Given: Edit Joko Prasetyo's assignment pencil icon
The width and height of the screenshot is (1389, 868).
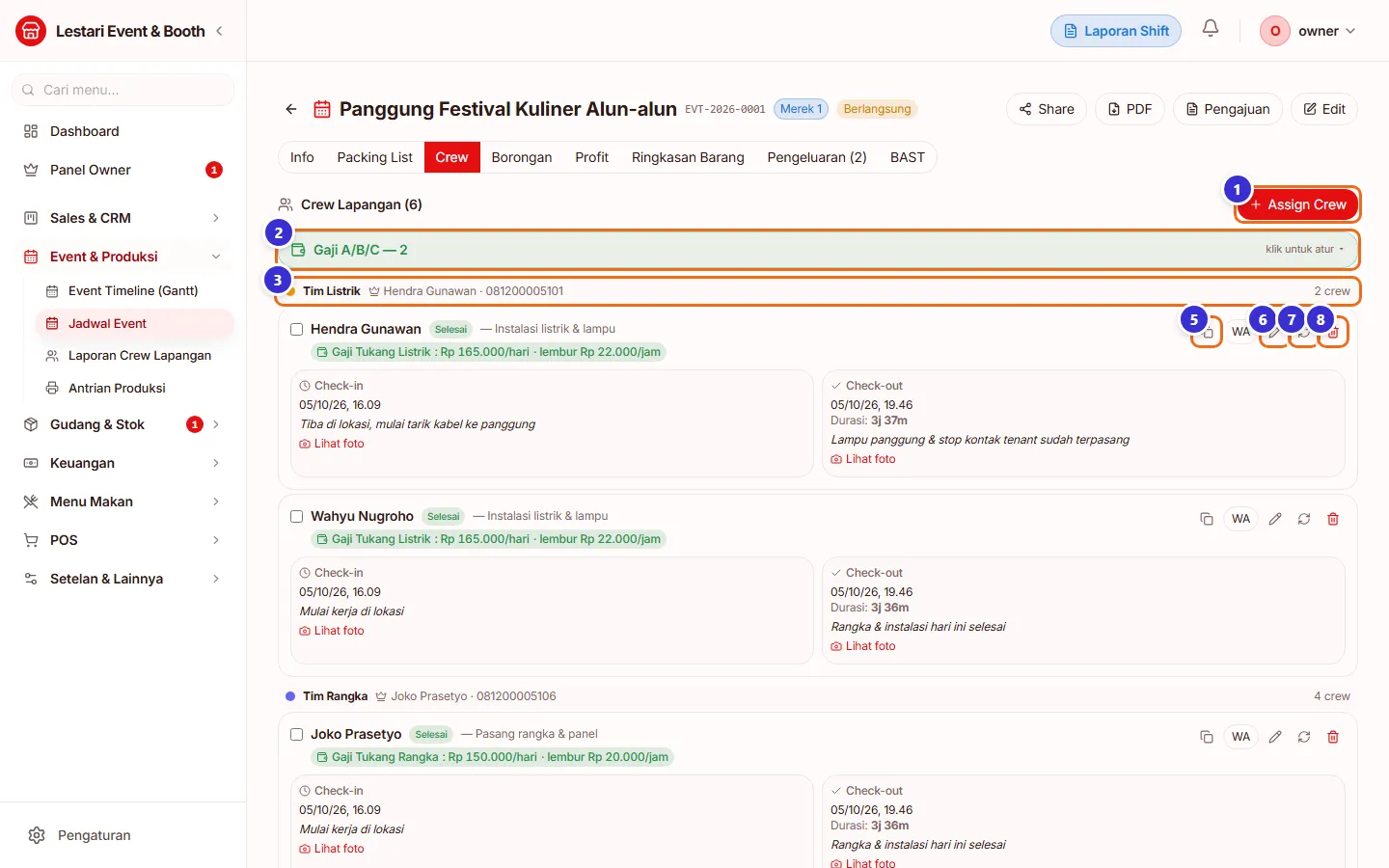Looking at the screenshot, I should (x=1275, y=737).
